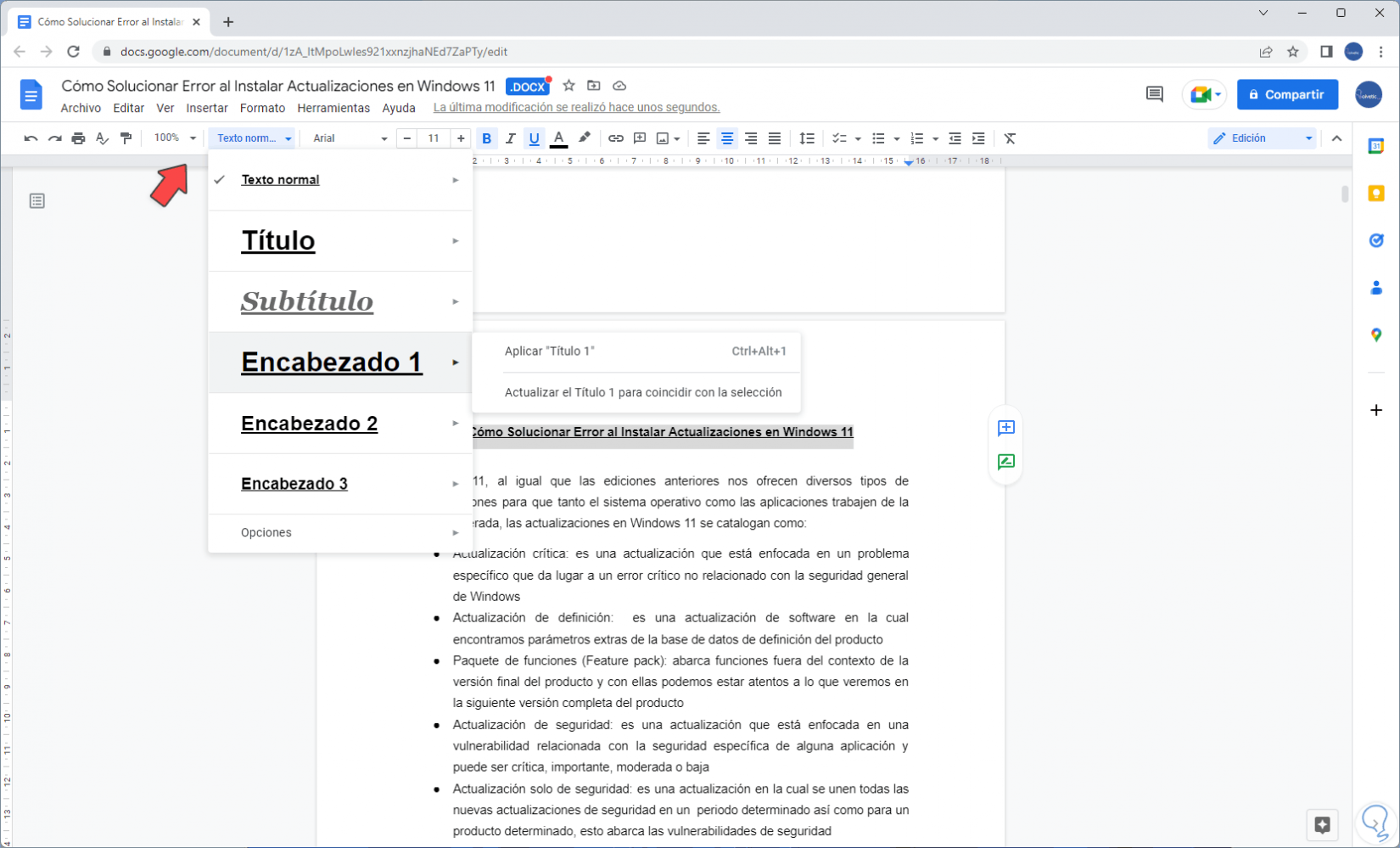Toggle underline formatting
The height and width of the screenshot is (848, 1400).
pos(534,138)
